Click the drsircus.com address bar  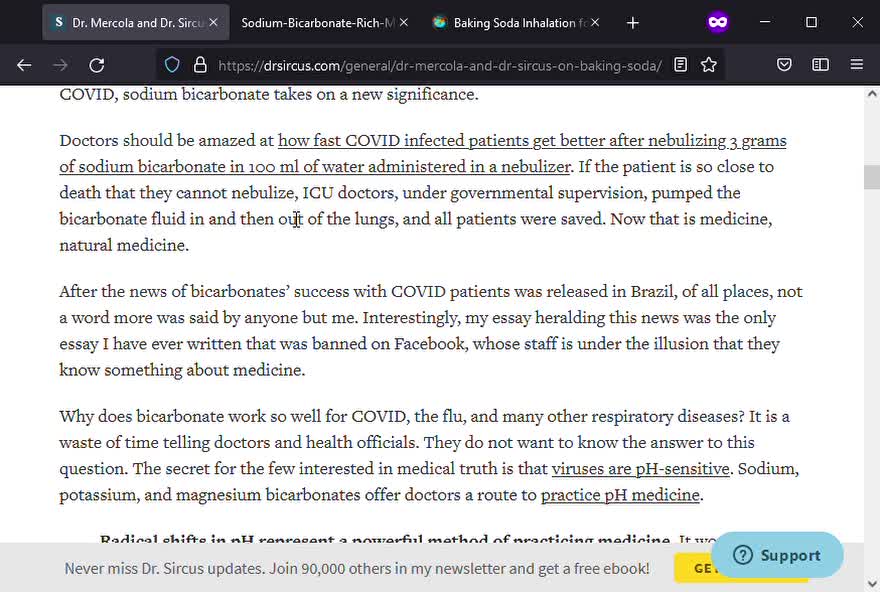tap(439, 66)
